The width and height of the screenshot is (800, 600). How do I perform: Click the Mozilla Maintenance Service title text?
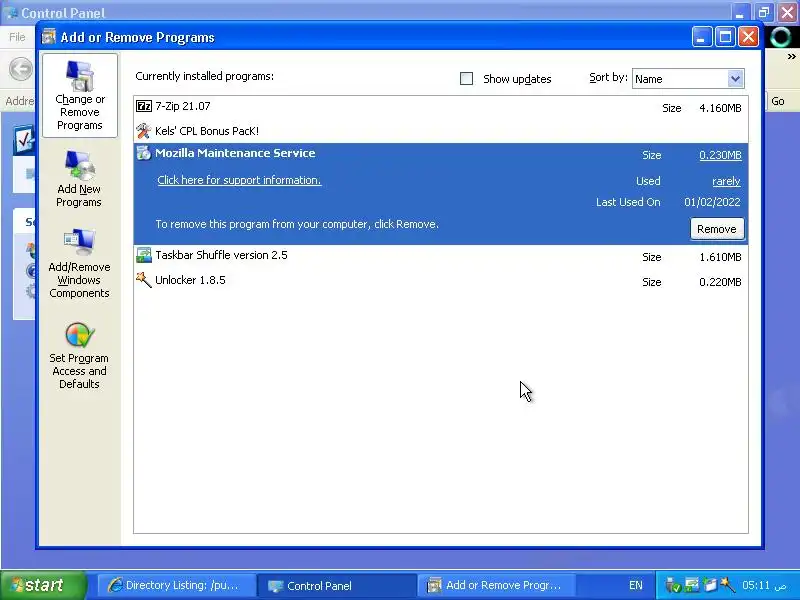(235, 153)
